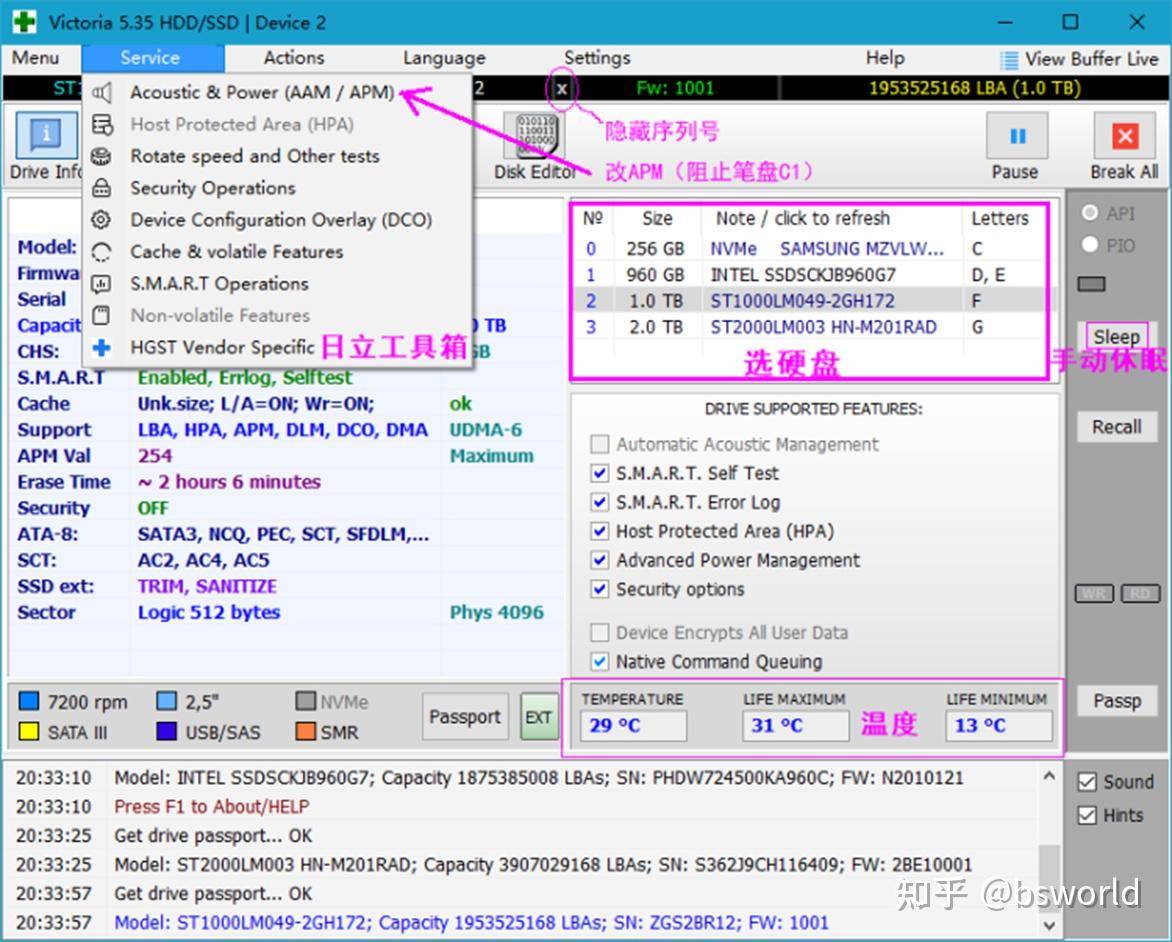Click the yellow SATA III legend swatch

28,731
